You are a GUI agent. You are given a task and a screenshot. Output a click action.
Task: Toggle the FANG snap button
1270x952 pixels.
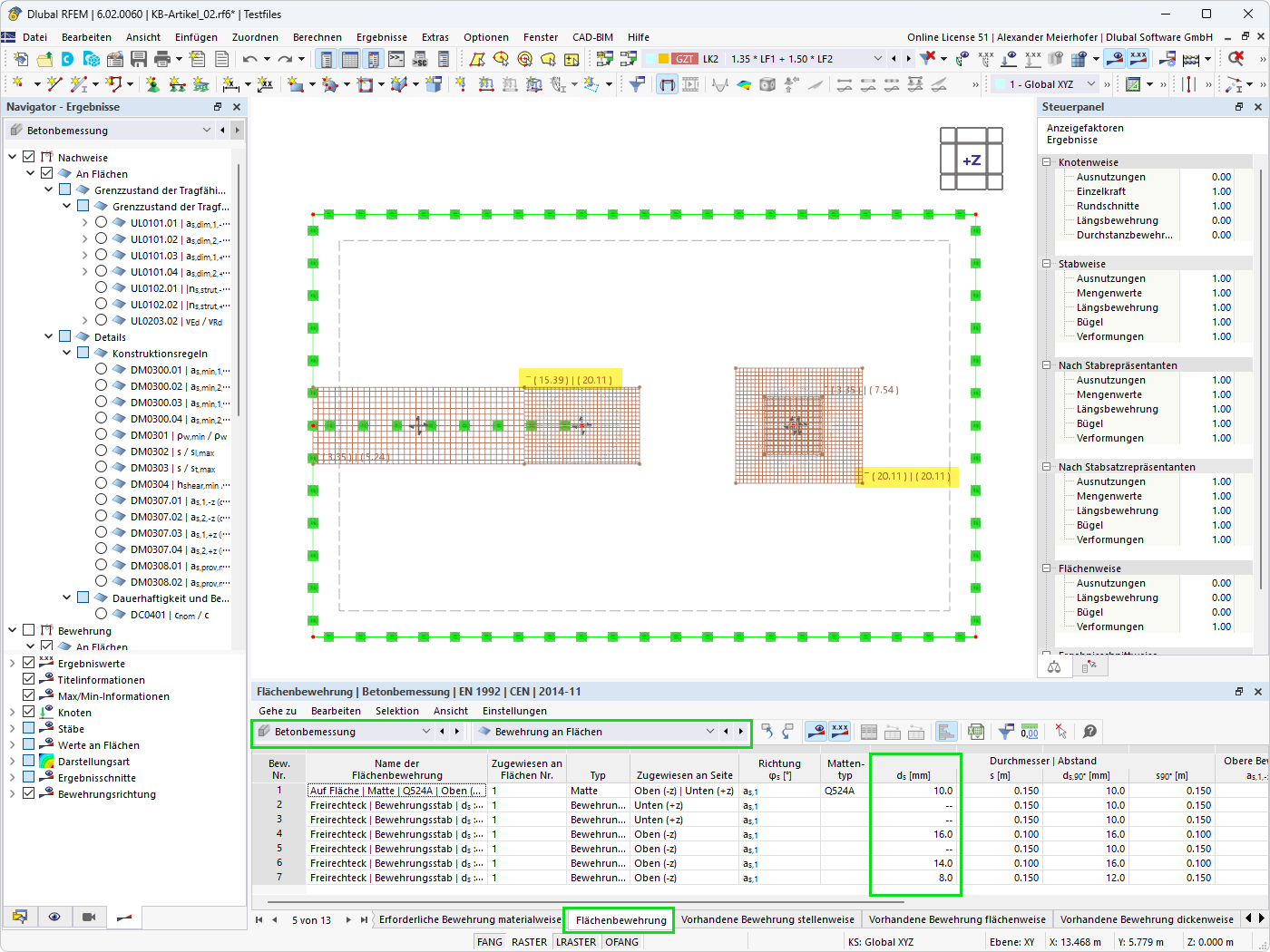click(x=490, y=942)
